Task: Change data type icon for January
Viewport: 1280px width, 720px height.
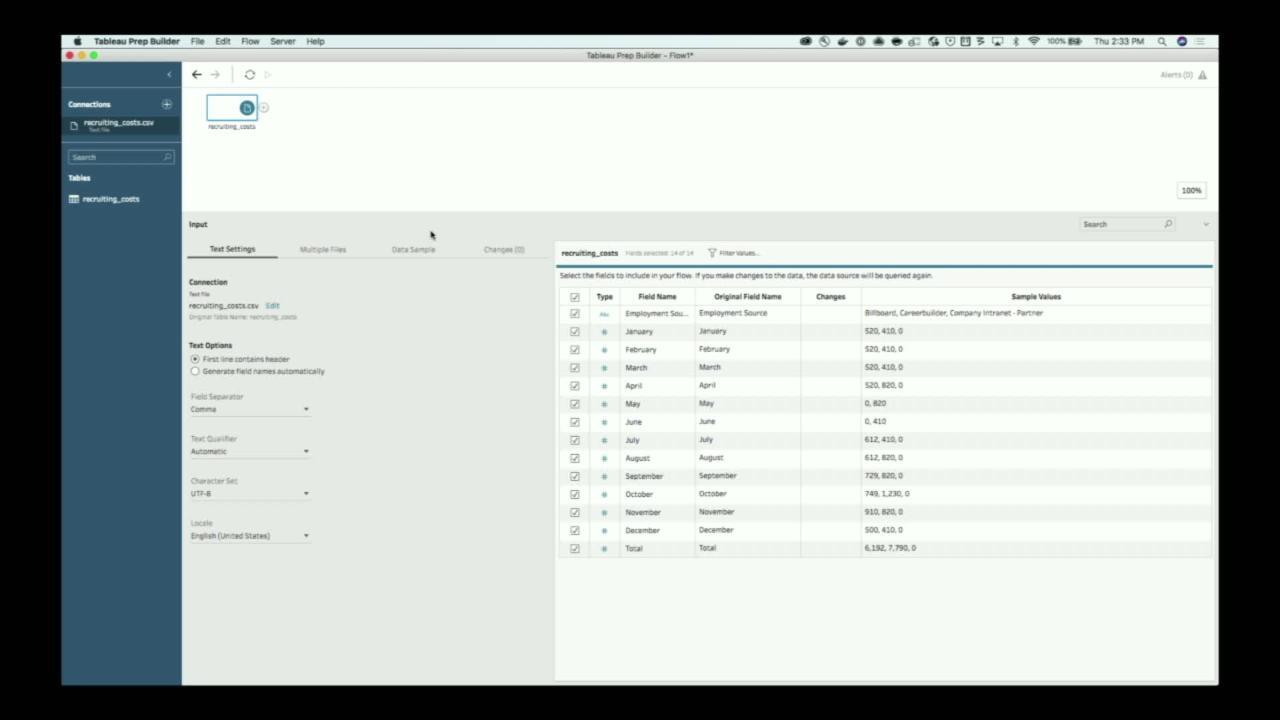Action: pyautogui.click(x=604, y=332)
